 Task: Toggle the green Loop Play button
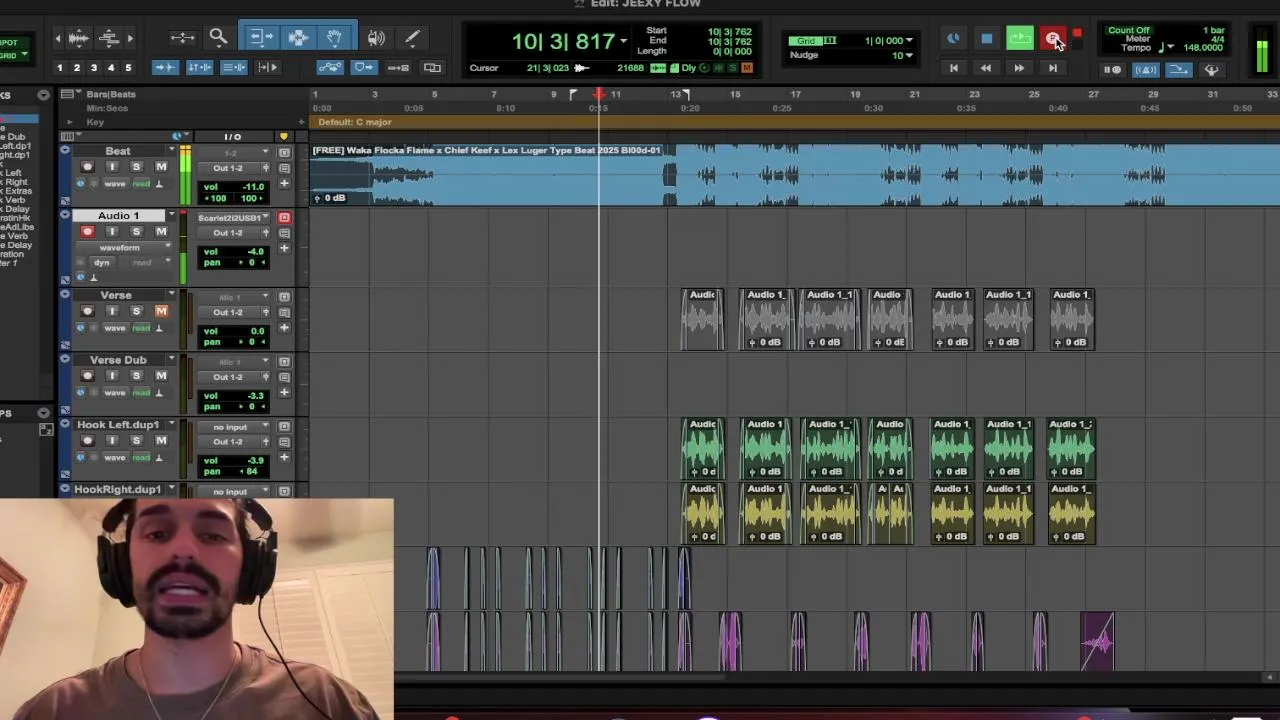click(x=1019, y=39)
